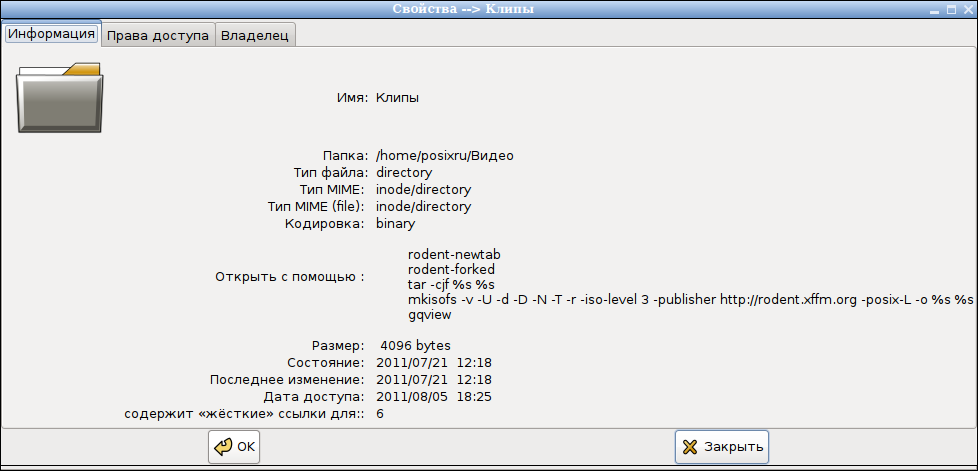Viewport: 978px width, 471px height.
Task: Click the Размер label
Action: click(x=338, y=346)
